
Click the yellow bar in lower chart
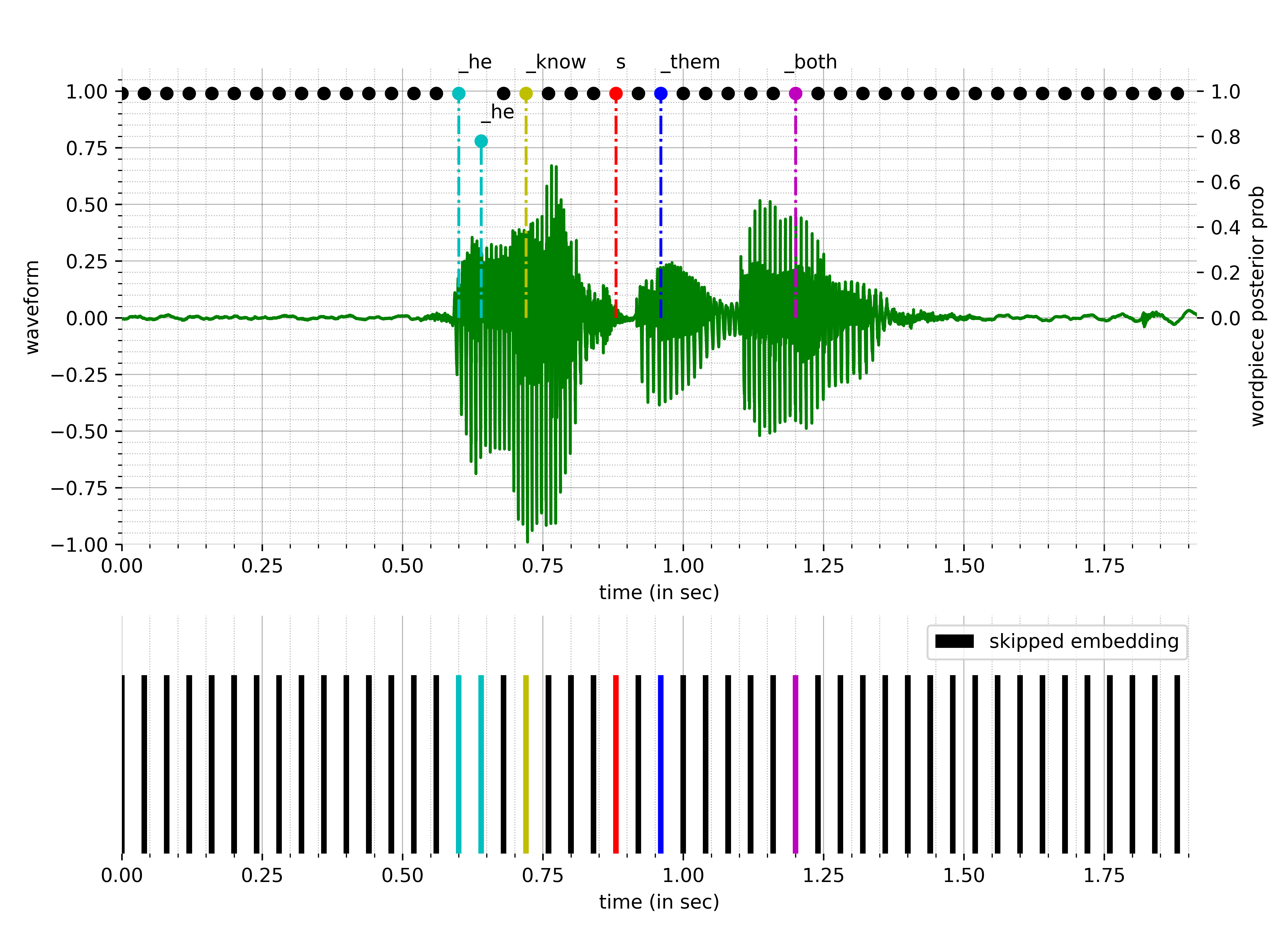526,763
